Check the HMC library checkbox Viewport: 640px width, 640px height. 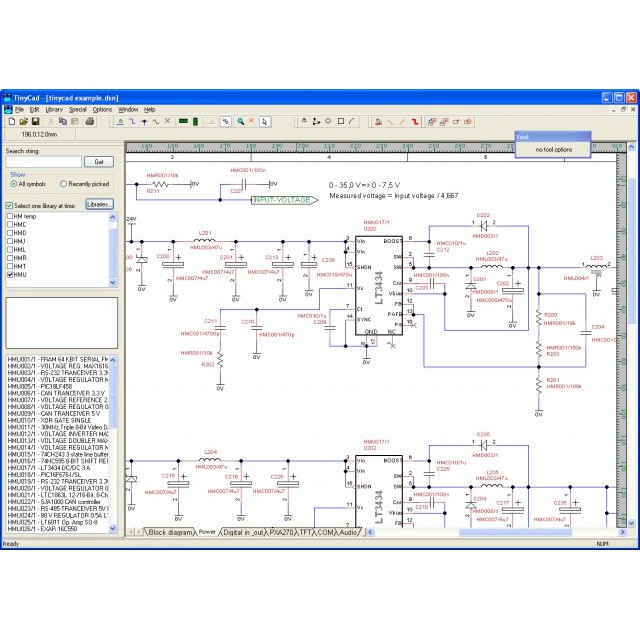[x=11, y=224]
